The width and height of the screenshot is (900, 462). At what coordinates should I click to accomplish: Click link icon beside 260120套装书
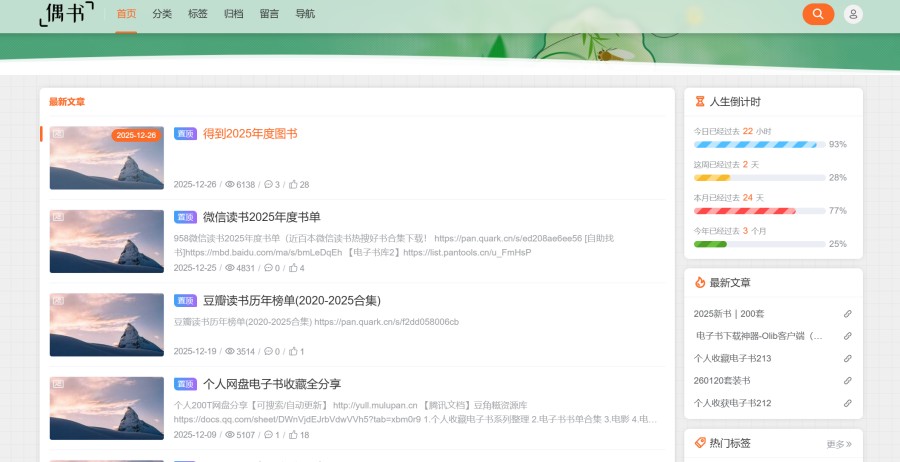click(x=848, y=381)
